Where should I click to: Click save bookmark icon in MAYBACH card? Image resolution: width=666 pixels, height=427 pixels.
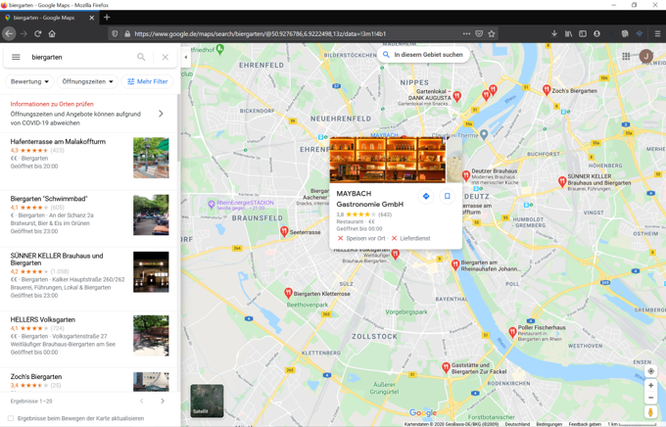pyautogui.click(x=447, y=196)
